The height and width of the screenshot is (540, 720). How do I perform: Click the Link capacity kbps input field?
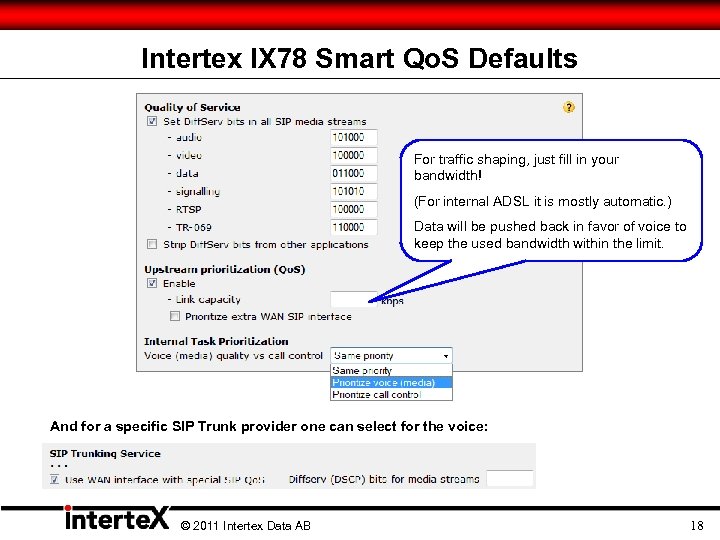coord(354,299)
